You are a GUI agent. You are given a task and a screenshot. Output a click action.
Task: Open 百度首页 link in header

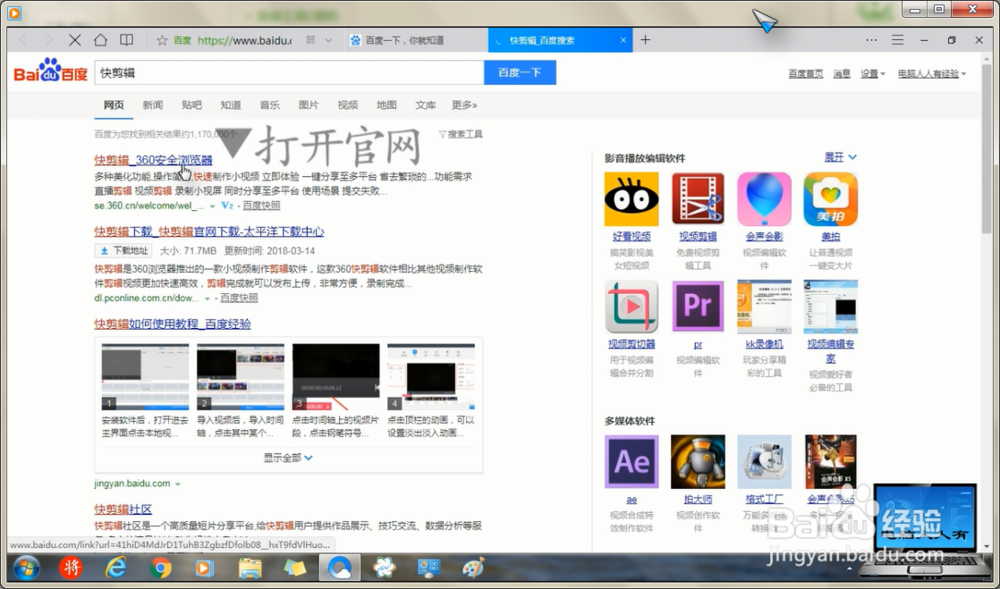pyautogui.click(x=805, y=74)
